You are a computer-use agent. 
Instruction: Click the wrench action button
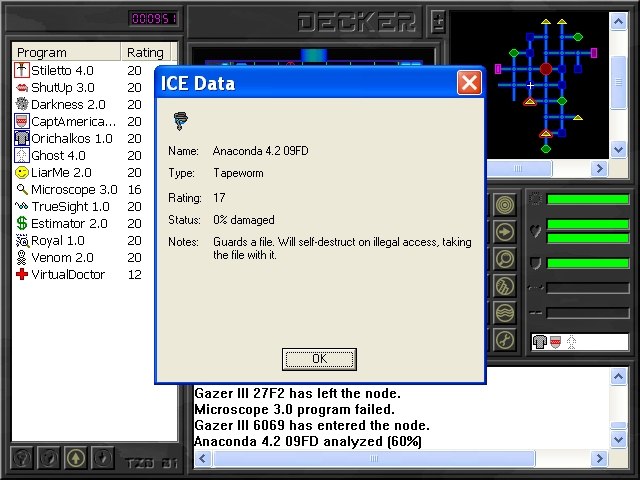click(x=505, y=340)
